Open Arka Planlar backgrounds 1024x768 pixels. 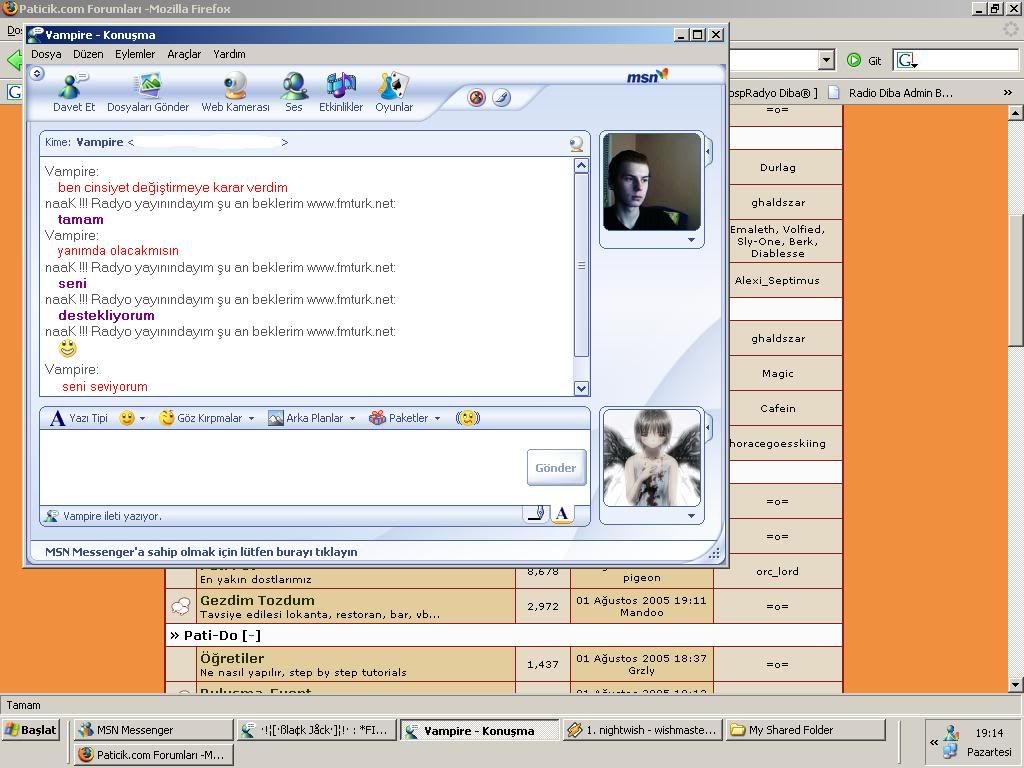click(306, 418)
